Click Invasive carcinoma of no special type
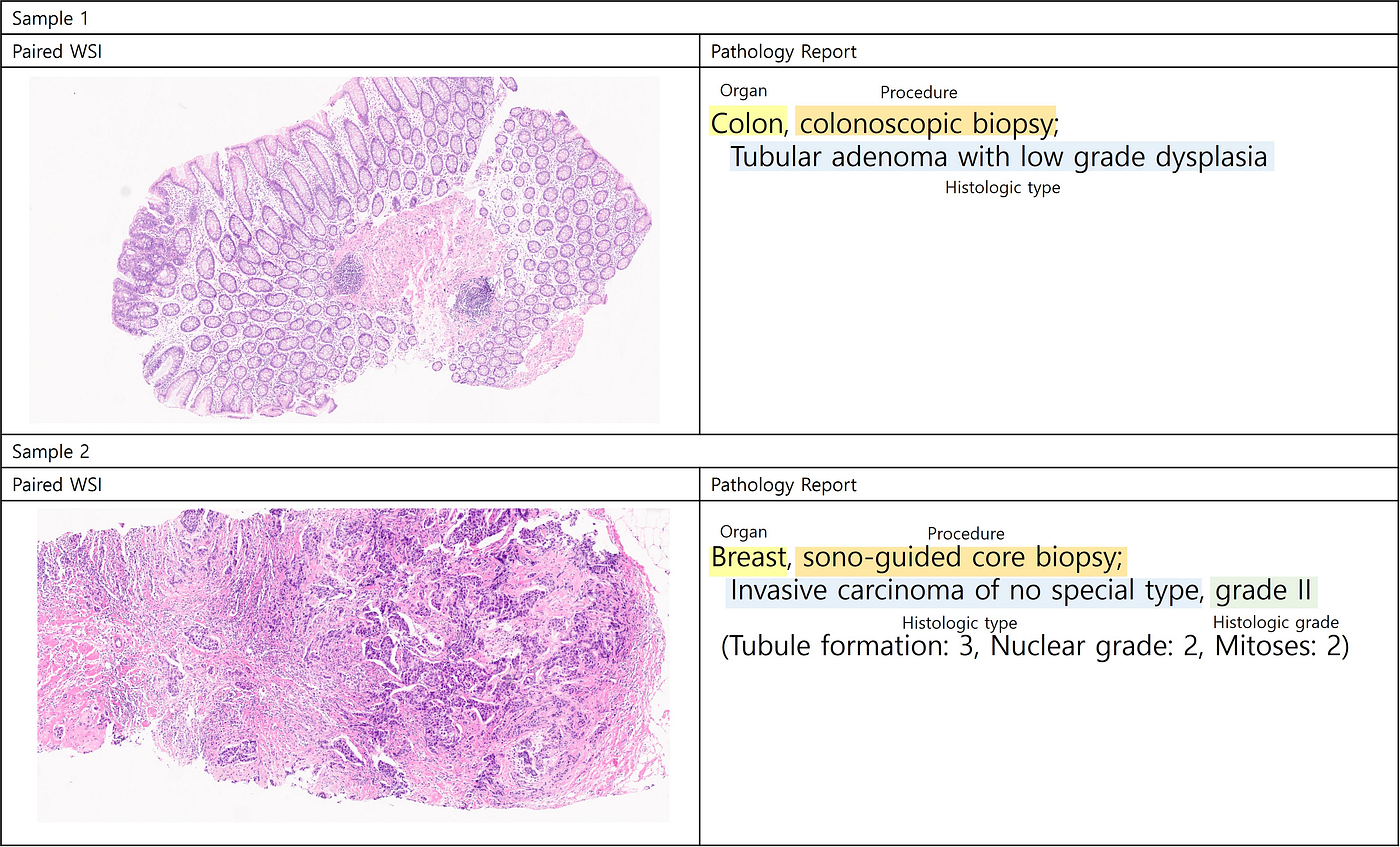 tap(965, 591)
